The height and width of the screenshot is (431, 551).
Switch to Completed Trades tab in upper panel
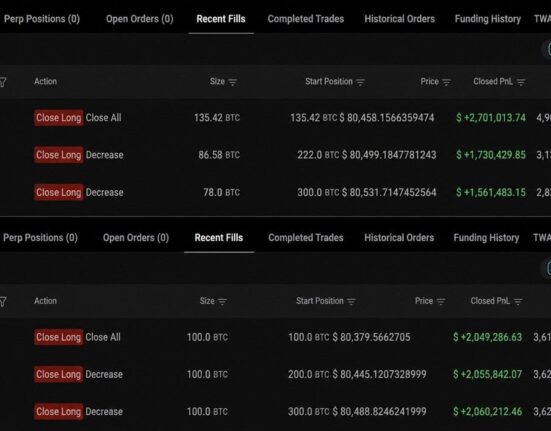tap(306, 19)
